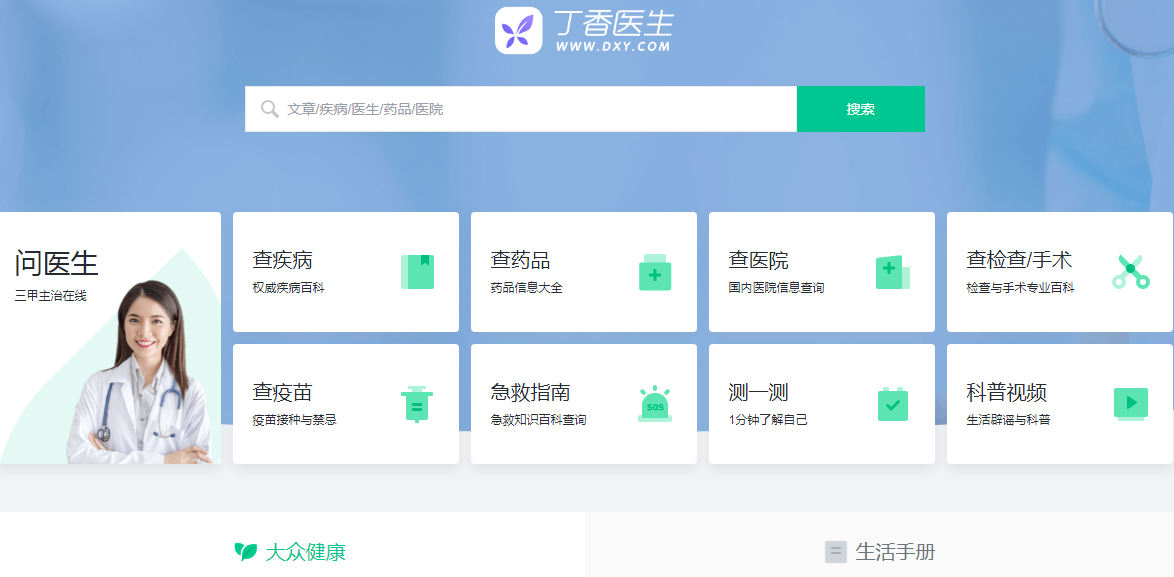This screenshot has width=1174, height=577.
Task: Click the hospital icon in 查医院 card
Action: point(892,272)
